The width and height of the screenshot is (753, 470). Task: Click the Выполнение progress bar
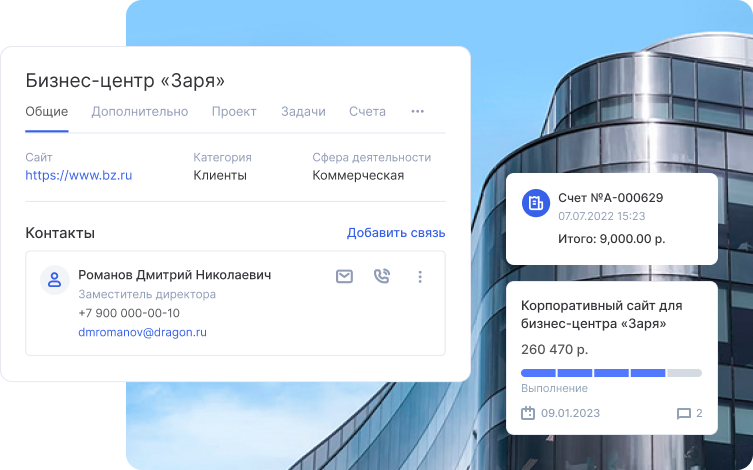point(611,373)
